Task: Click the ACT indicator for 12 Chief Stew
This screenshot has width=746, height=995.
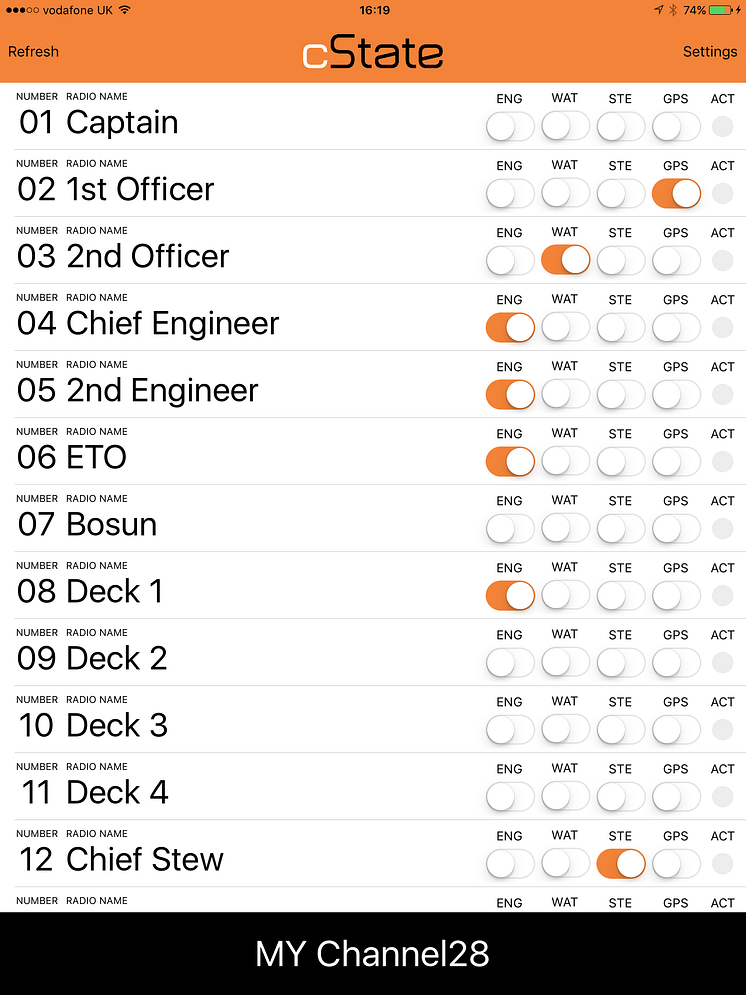Action: [x=722, y=863]
